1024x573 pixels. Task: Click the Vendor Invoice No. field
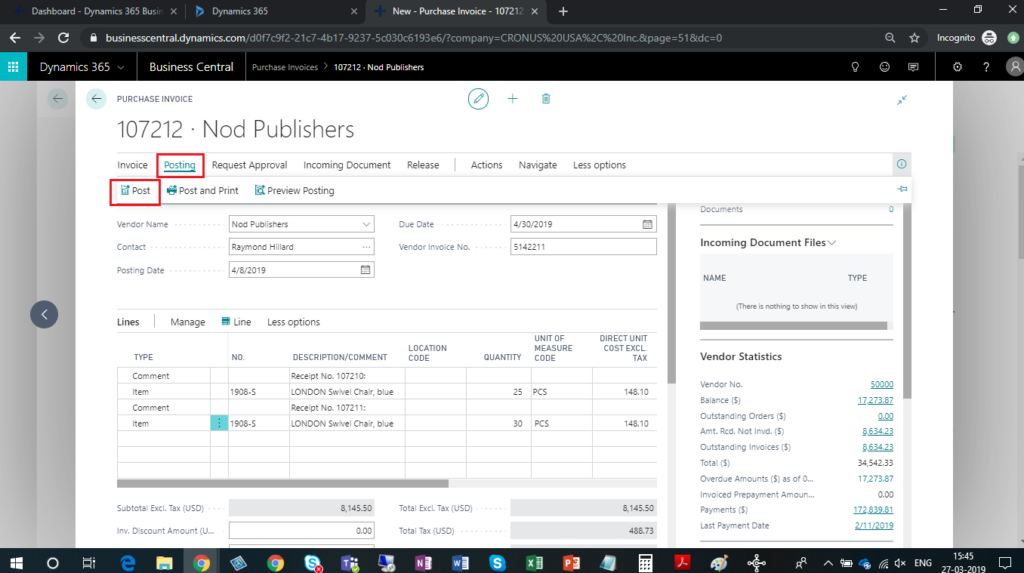tap(583, 247)
